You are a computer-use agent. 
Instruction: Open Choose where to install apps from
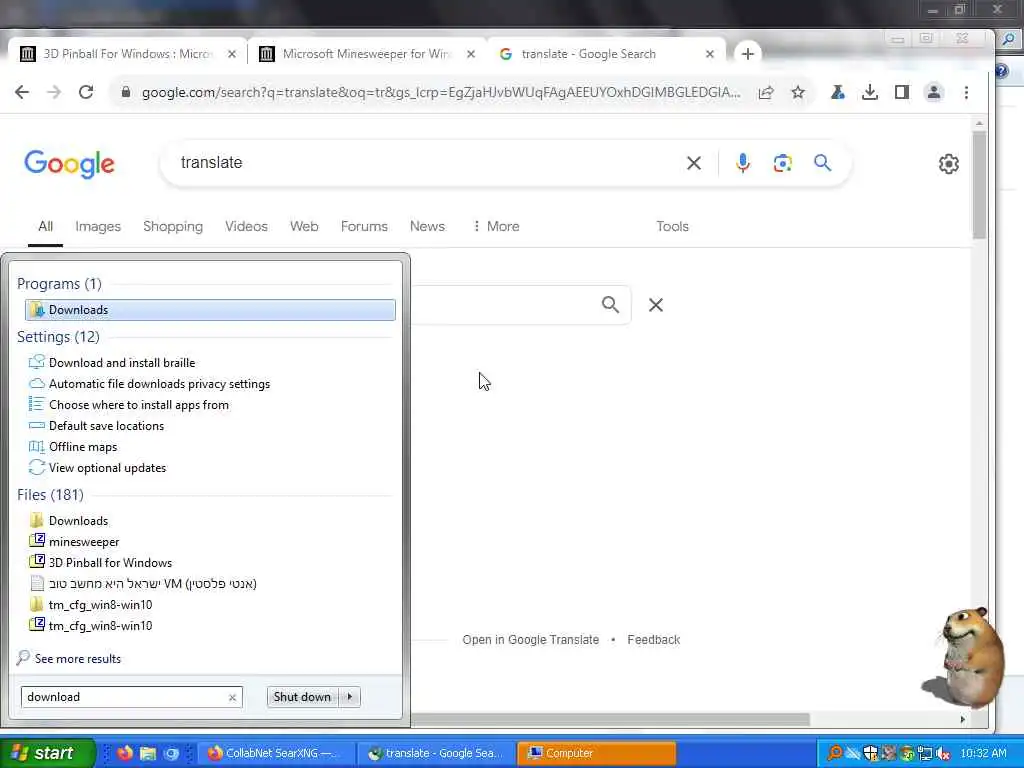138,404
